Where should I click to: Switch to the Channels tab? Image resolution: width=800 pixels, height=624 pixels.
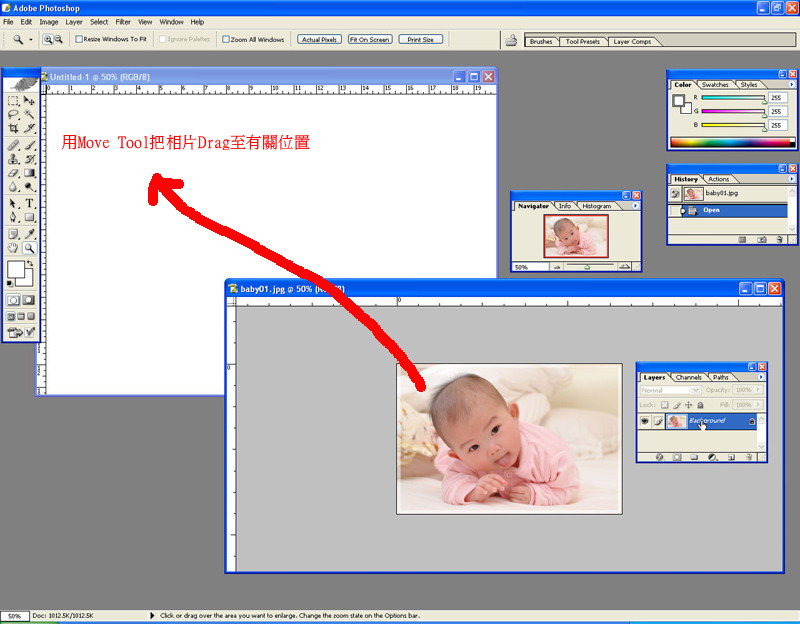coord(689,378)
